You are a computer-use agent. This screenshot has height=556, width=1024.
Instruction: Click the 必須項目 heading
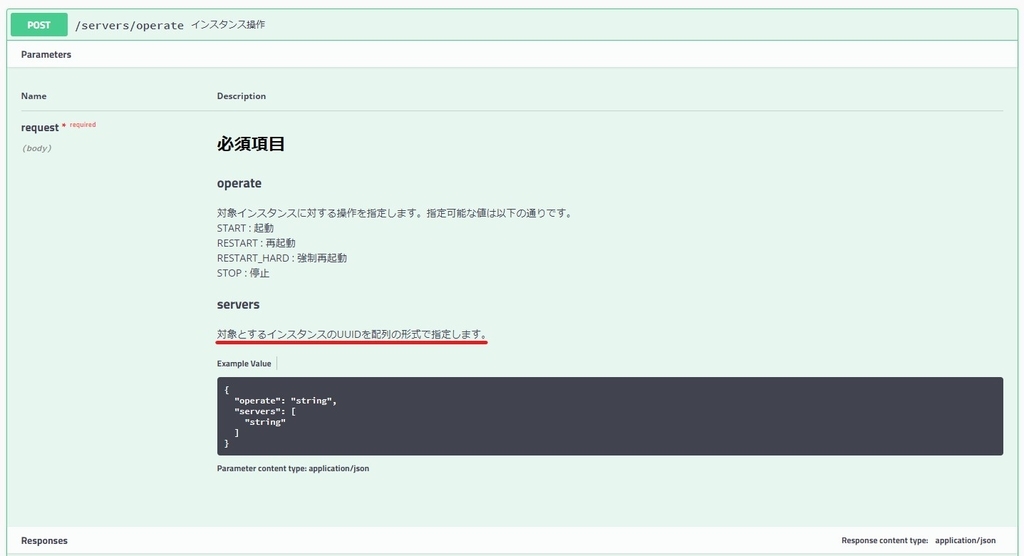[251, 144]
